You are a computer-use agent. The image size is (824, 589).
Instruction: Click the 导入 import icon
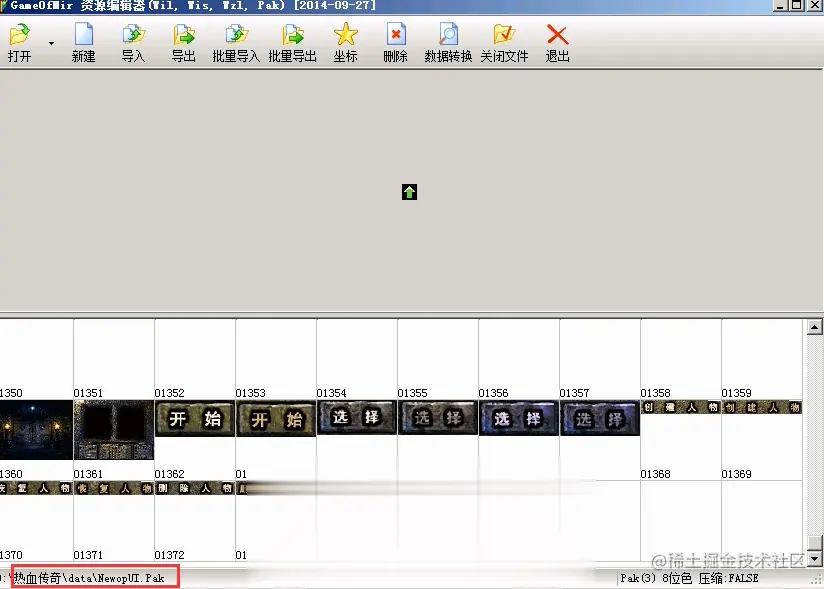(x=133, y=43)
